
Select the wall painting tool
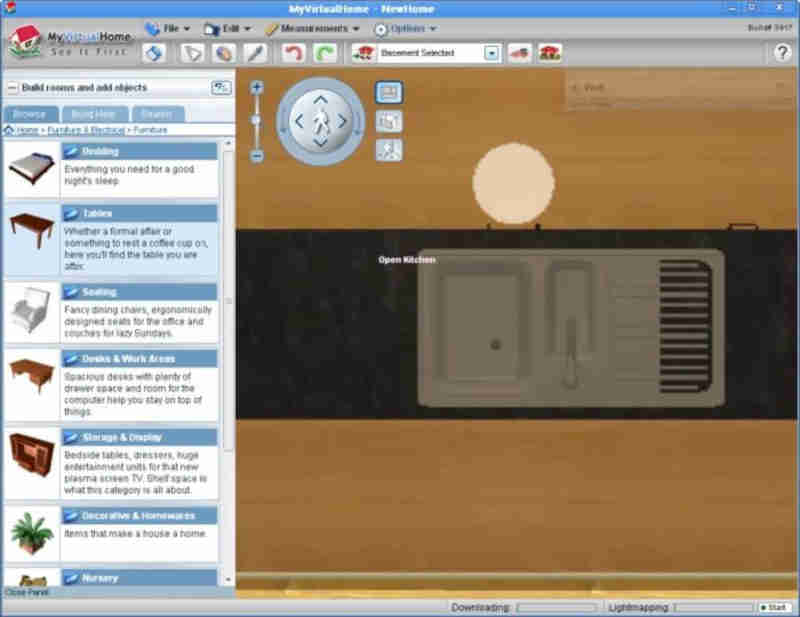click(x=155, y=55)
